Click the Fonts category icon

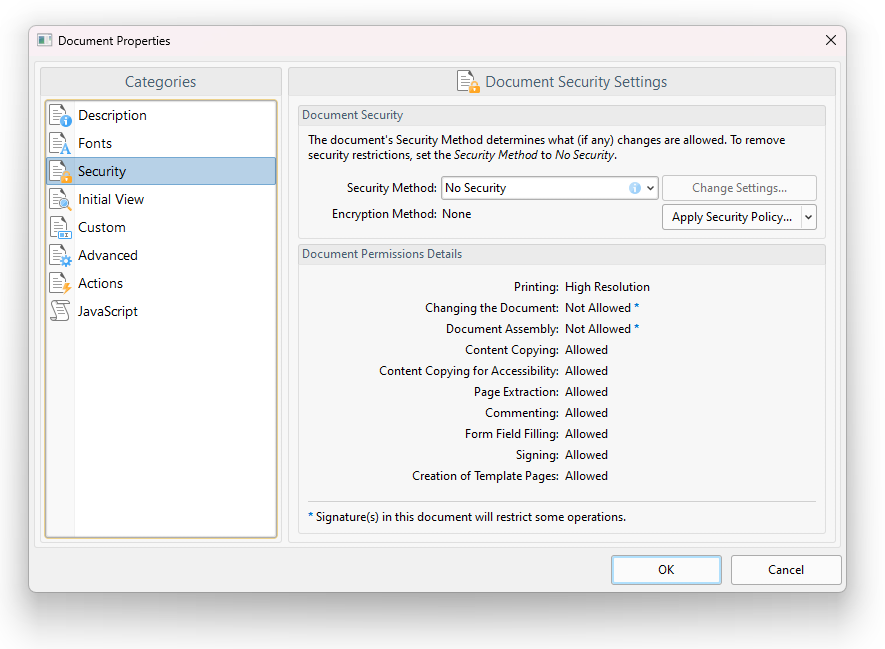pos(60,143)
